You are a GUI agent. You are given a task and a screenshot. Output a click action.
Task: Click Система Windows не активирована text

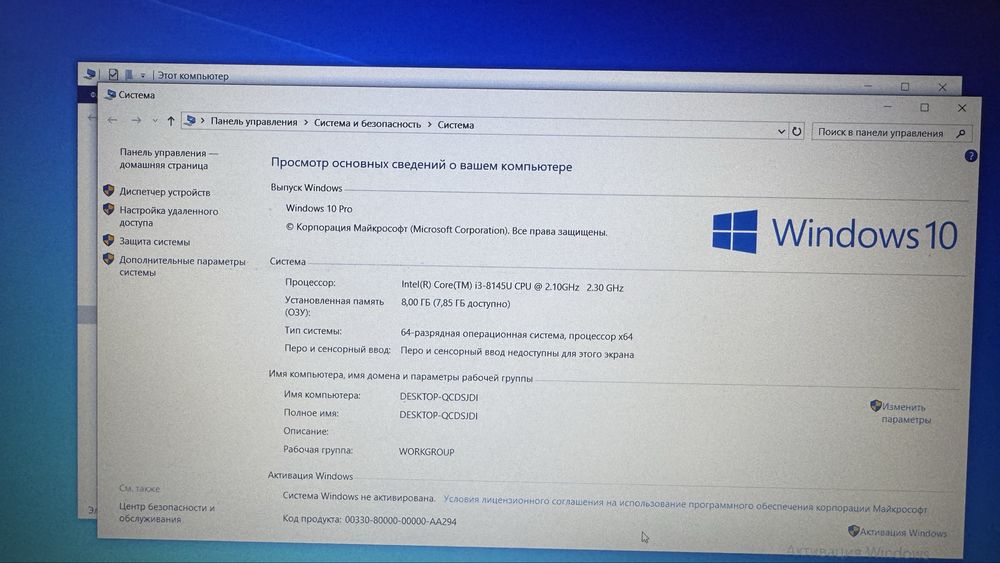click(x=359, y=497)
